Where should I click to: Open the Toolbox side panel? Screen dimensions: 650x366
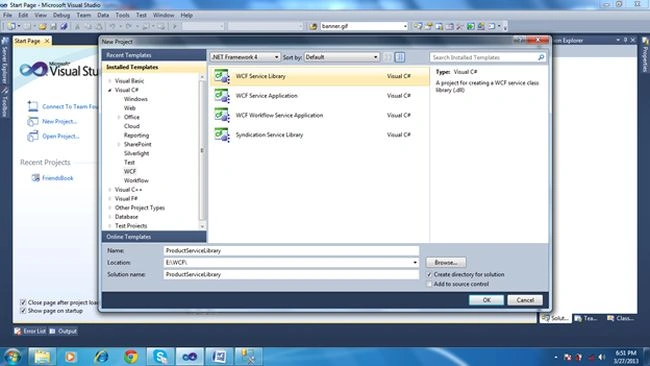pos(5,102)
